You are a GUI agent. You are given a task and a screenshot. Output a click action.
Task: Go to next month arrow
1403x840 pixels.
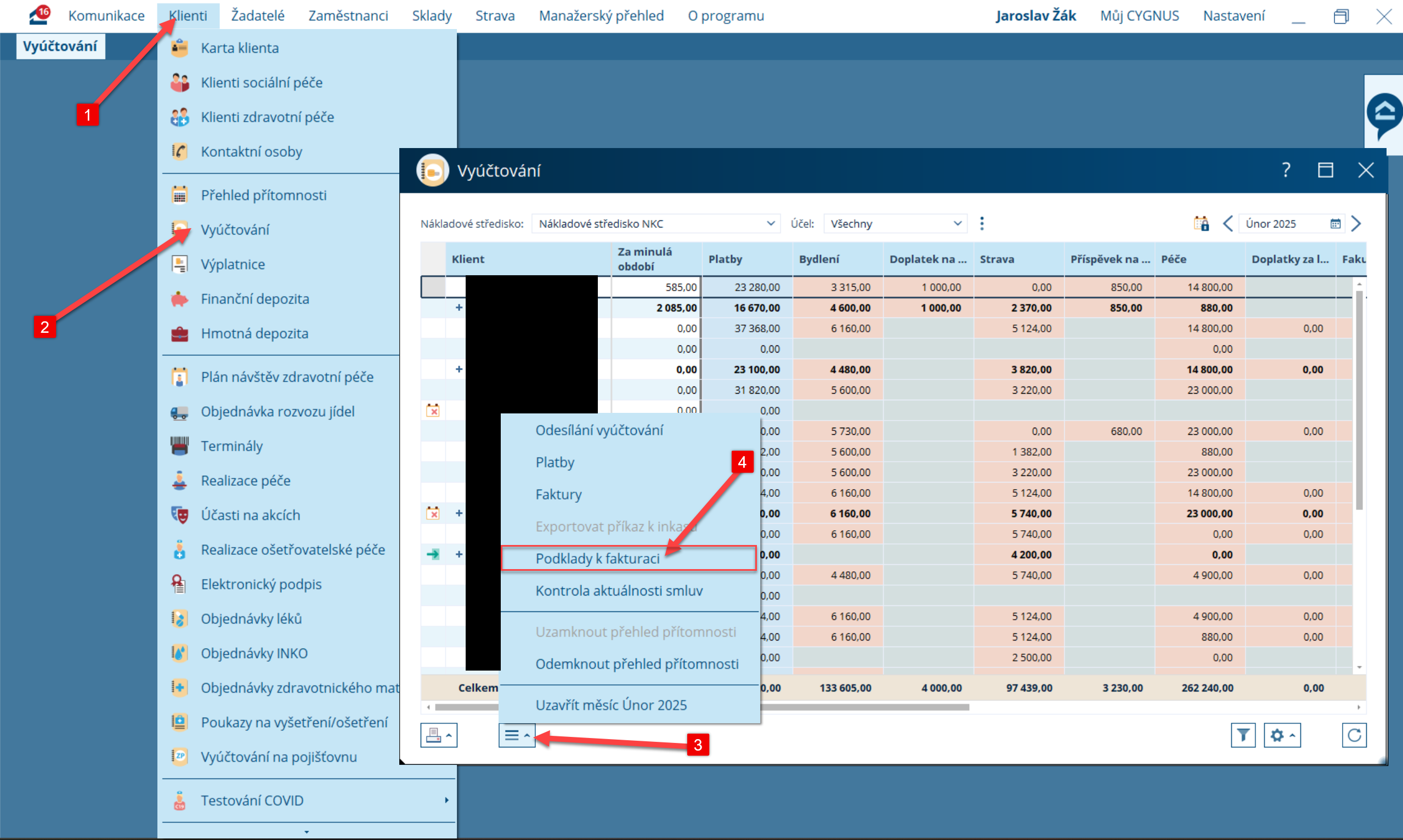pos(1356,224)
